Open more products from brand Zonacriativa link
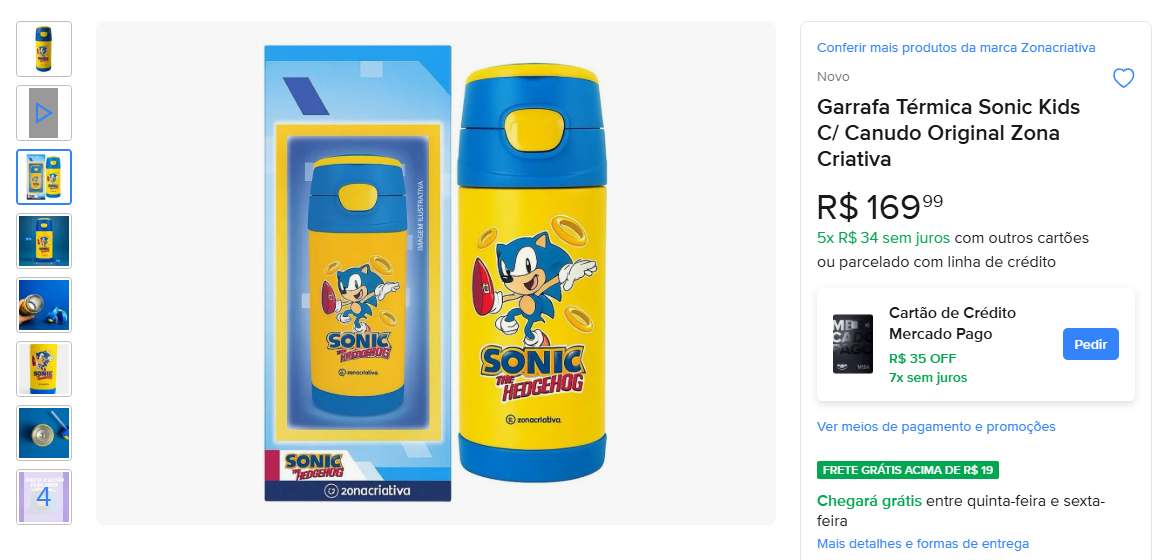 (x=956, y=48)
